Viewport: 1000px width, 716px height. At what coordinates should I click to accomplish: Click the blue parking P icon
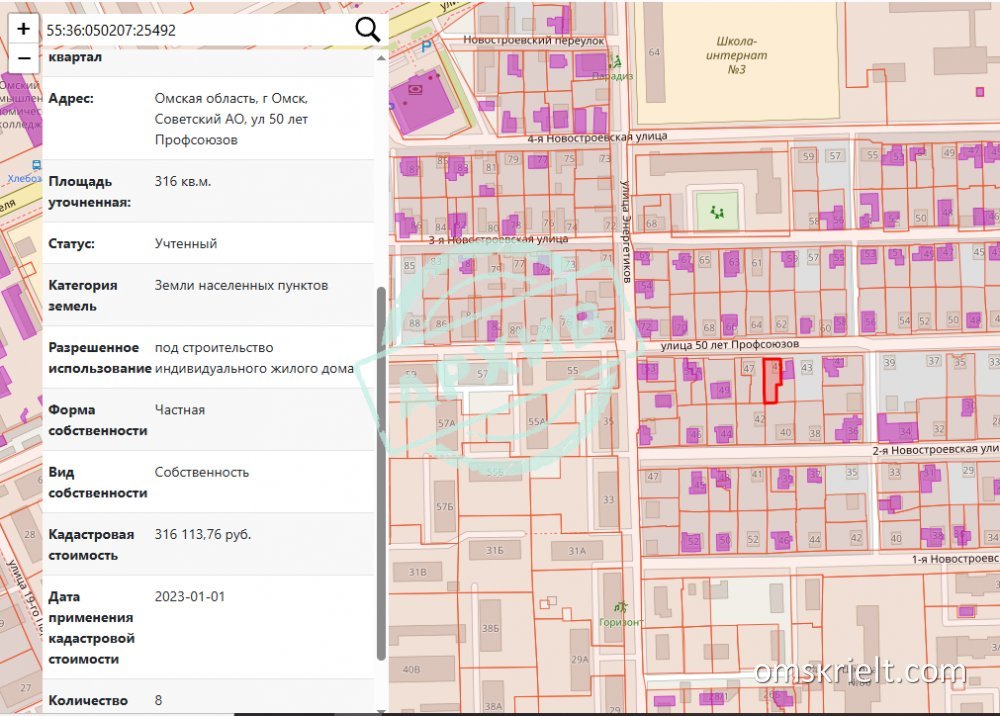pyautogui.click(x=429, y=46)
